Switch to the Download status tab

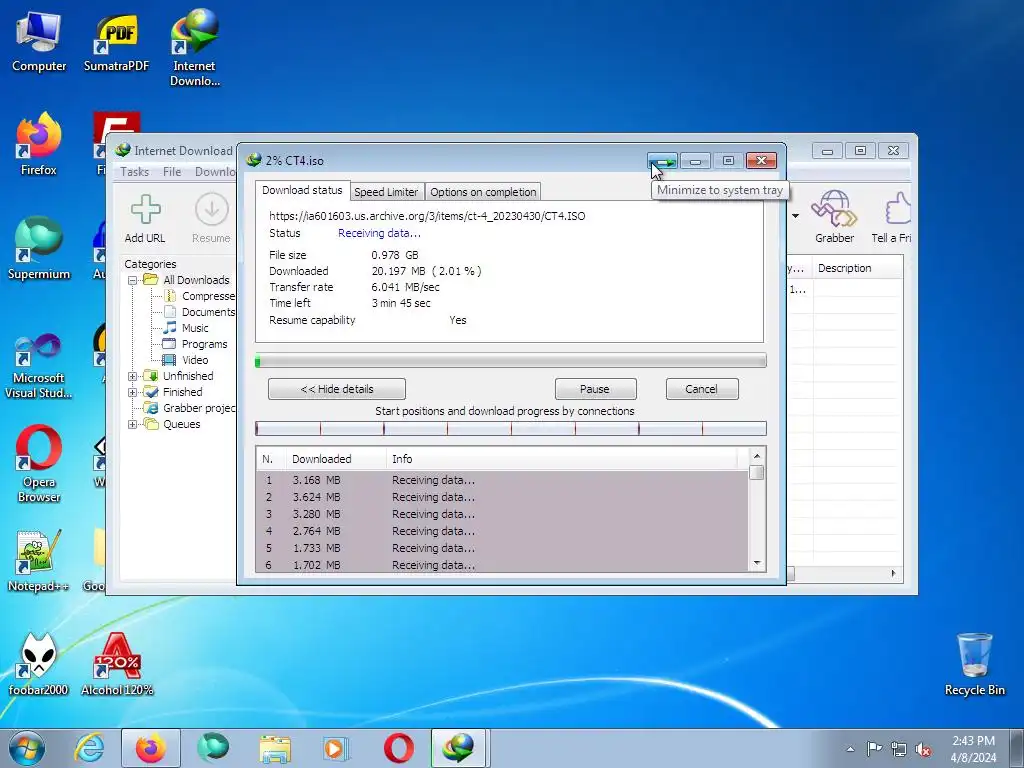[x=302, y=190]
